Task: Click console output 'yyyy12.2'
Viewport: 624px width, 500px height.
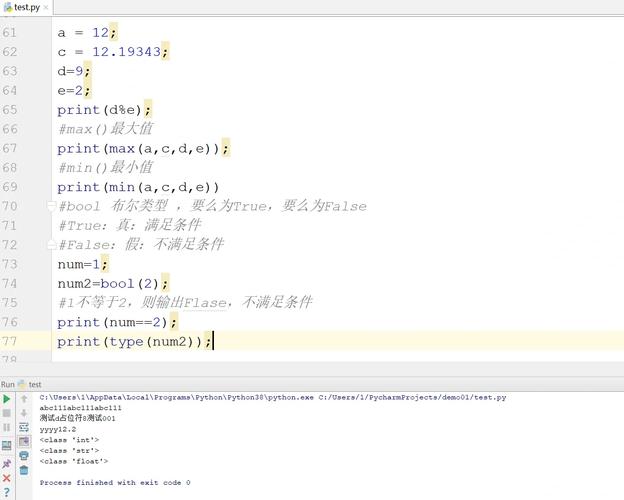Action: (58, 430)
